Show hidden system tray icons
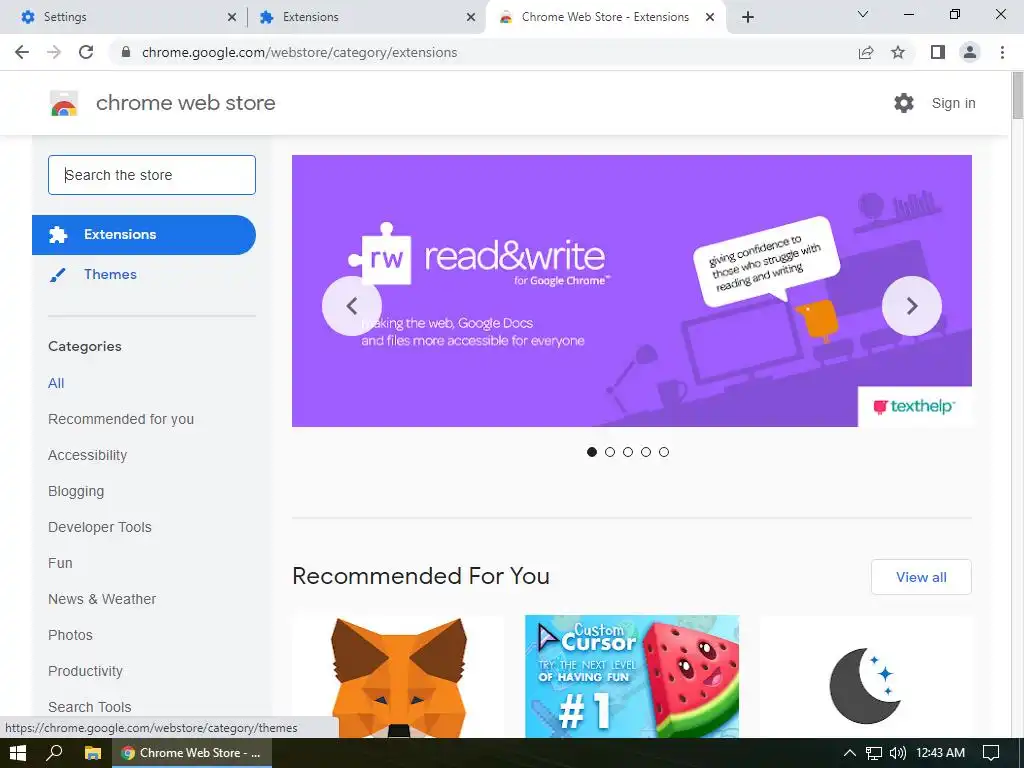1024x768 pixels. tap(850, 753)
